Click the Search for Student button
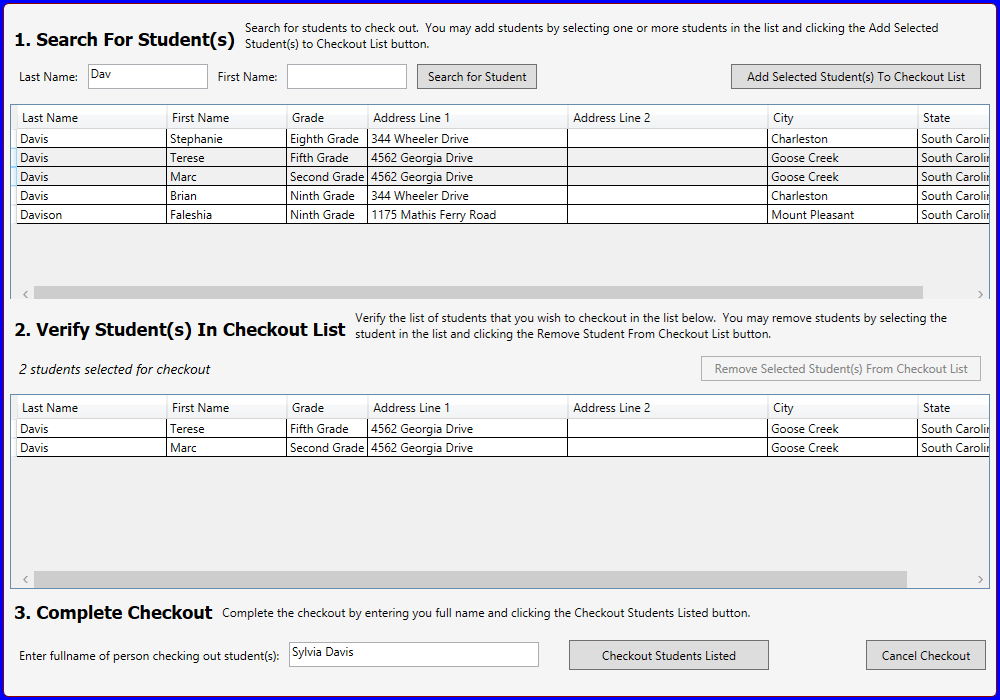Screen dimensions: 1000x700 [476, 77]
